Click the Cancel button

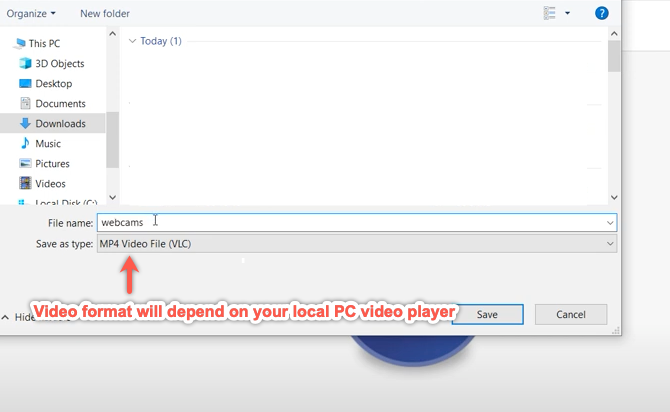[x=571, y=315]
